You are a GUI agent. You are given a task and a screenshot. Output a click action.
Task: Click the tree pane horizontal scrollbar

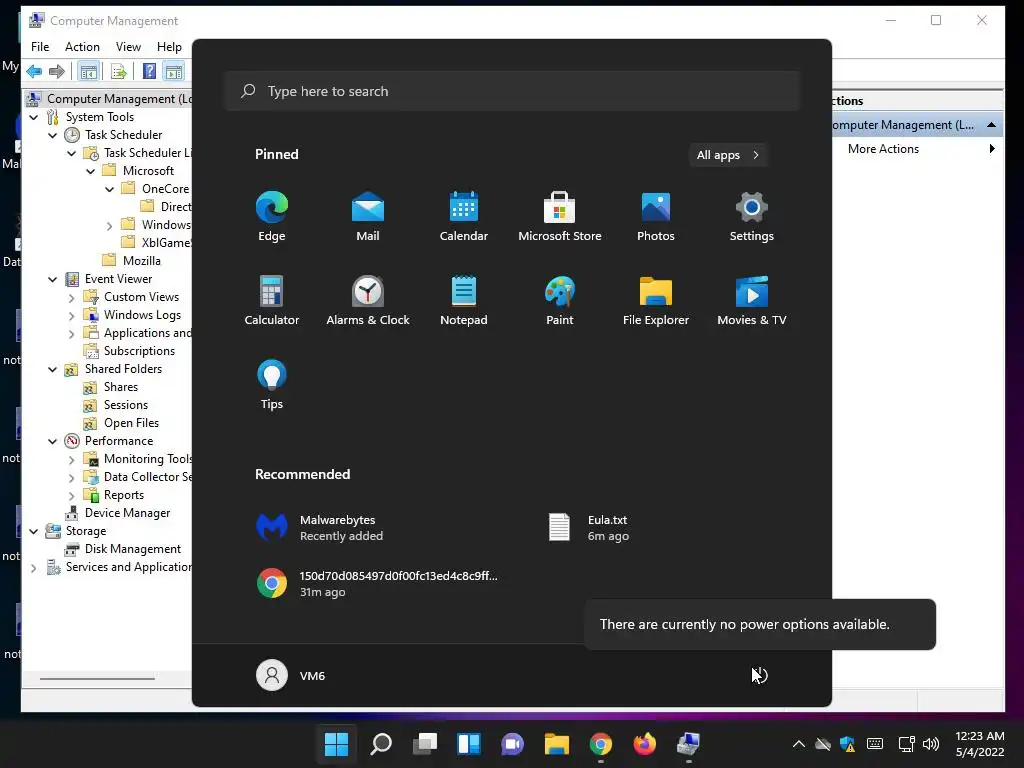(x=97, y=679)
